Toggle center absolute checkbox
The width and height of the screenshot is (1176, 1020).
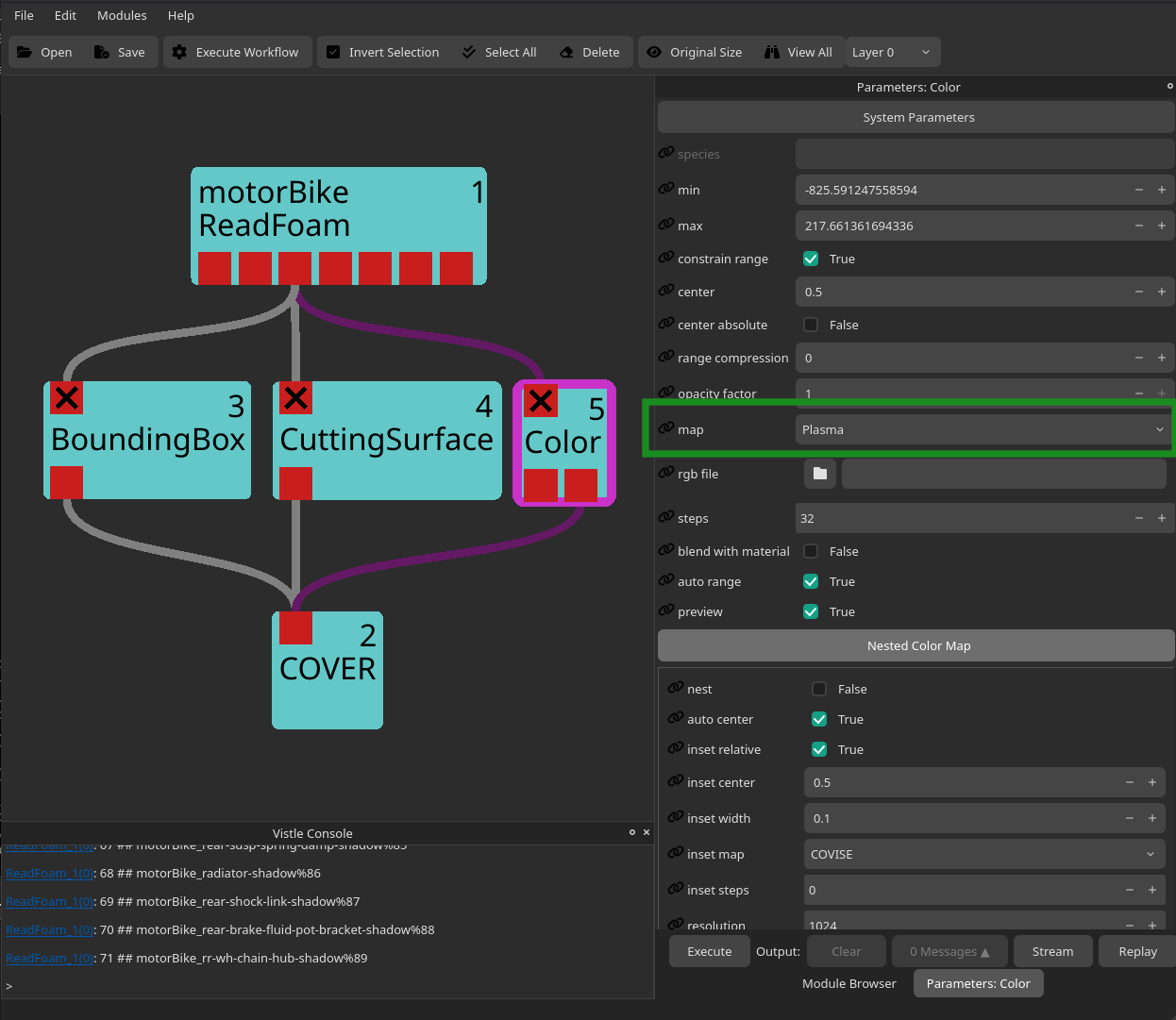tap(811, 325)
